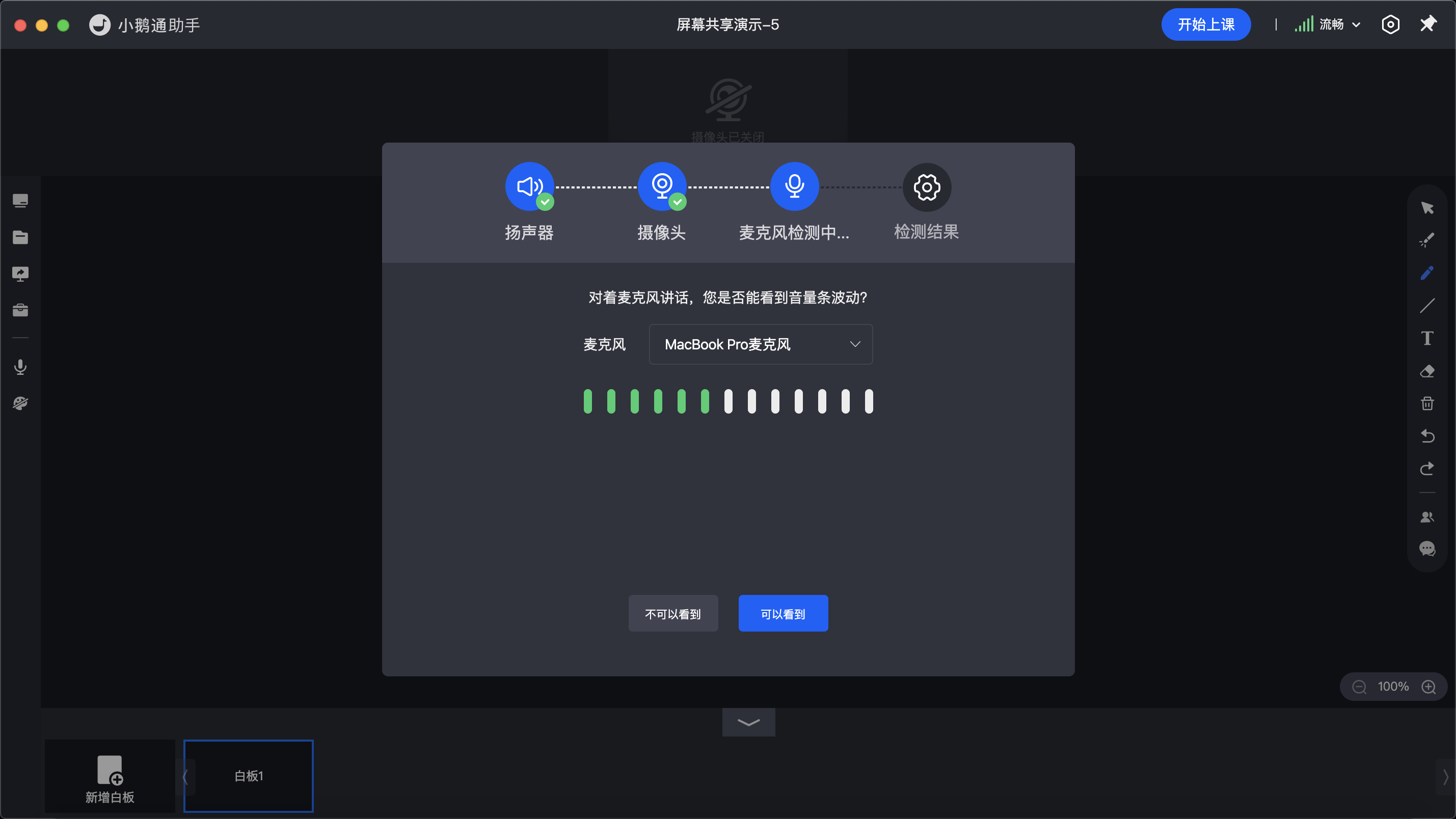1456x819 pixels.
Task: Open the MacBook Pro麦克风 dropdown
Action: [x=761, y=344]
